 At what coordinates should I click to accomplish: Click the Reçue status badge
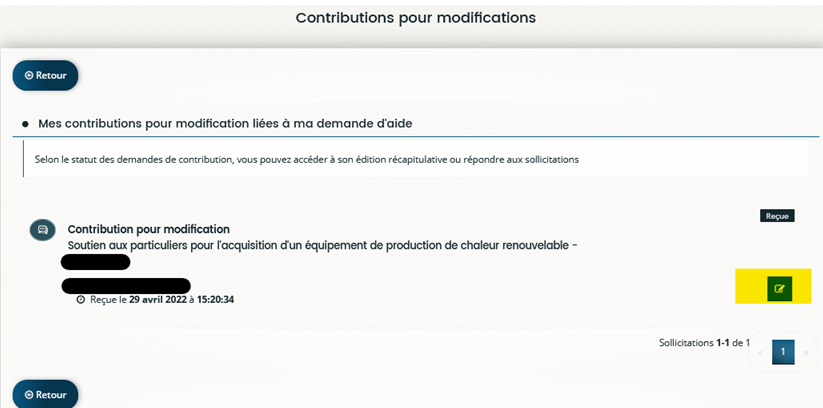click(x=777, y=216)
